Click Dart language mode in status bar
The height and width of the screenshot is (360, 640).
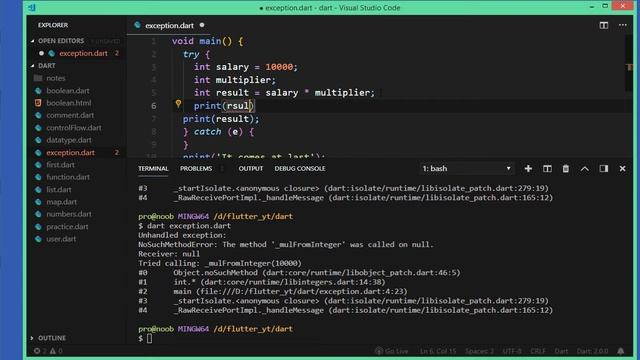(x=561, y=351)
